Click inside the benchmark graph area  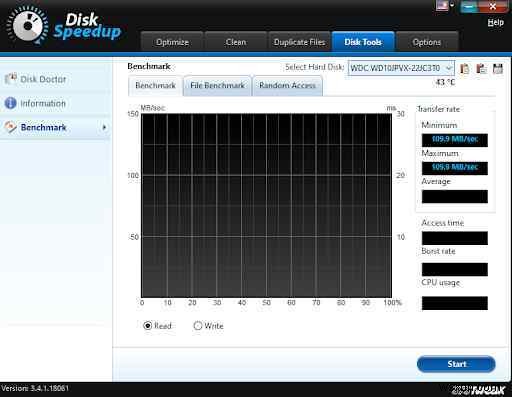point(266,206)
